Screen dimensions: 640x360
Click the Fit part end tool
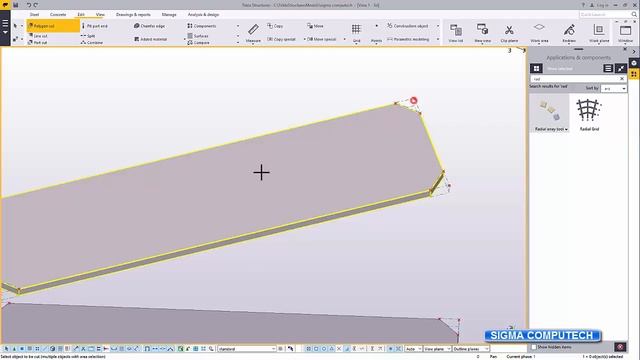(94, 26)
